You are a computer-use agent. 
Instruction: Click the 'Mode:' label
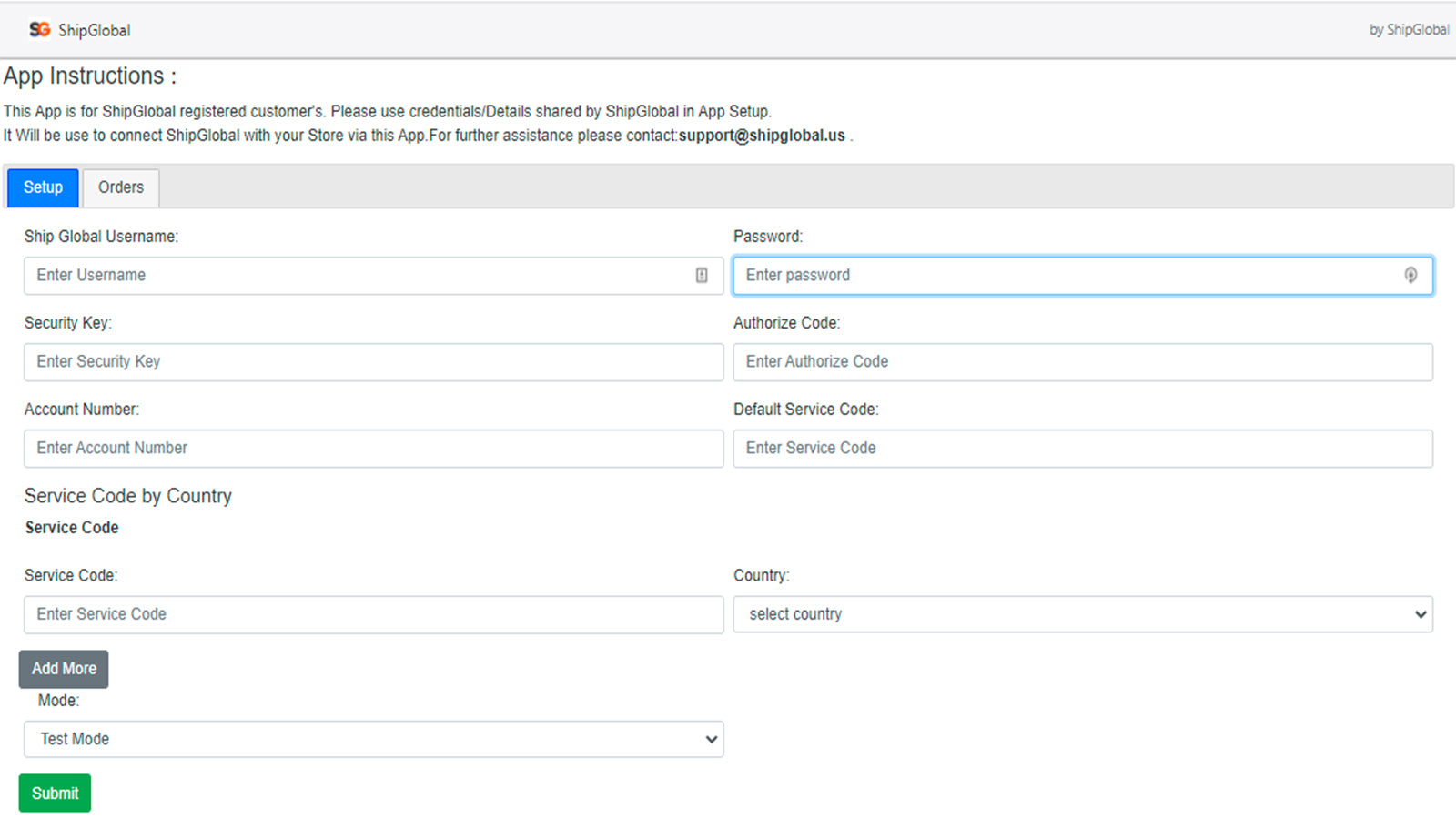[58, 701]
